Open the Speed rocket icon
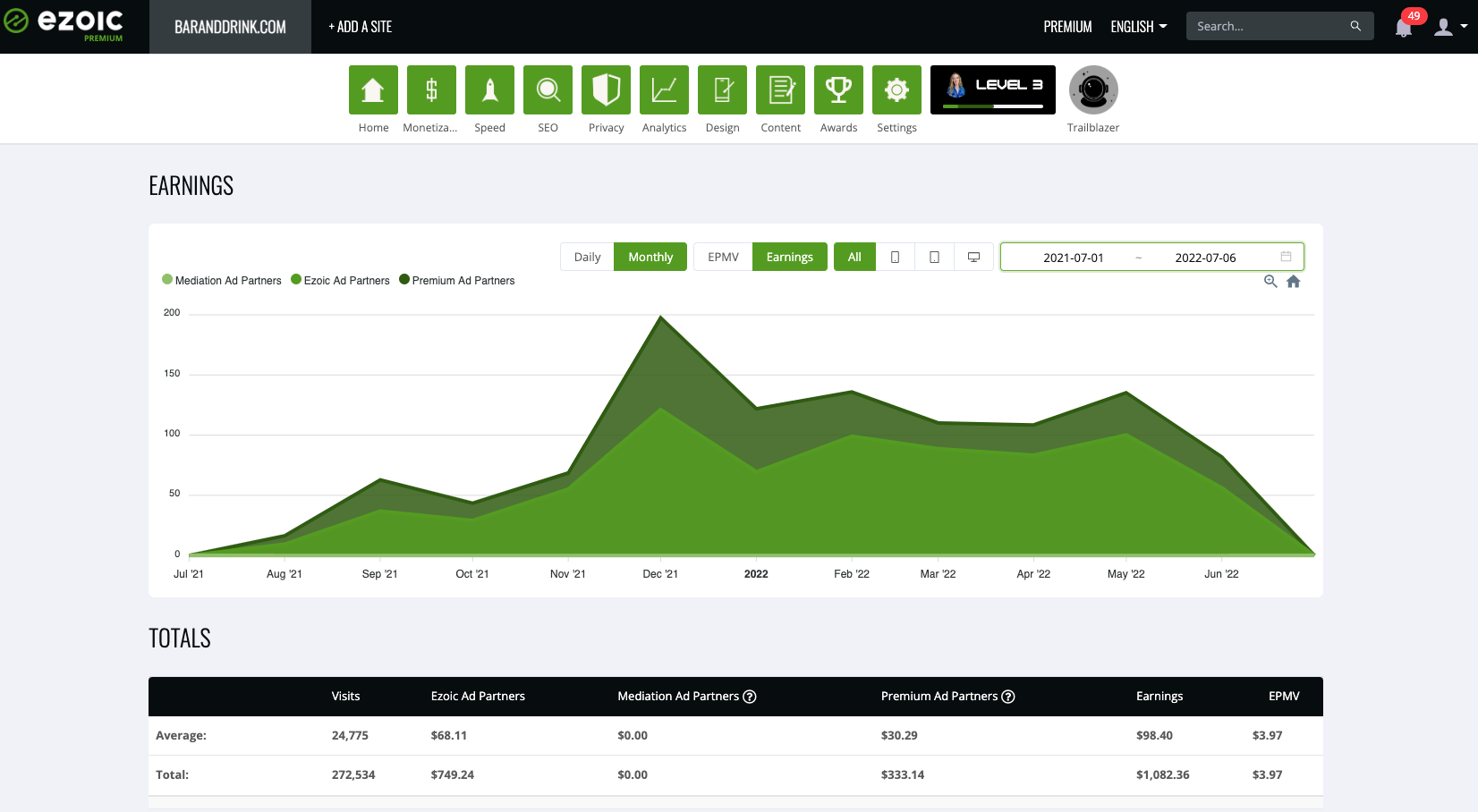1478x812 pixels. (489, 89)
